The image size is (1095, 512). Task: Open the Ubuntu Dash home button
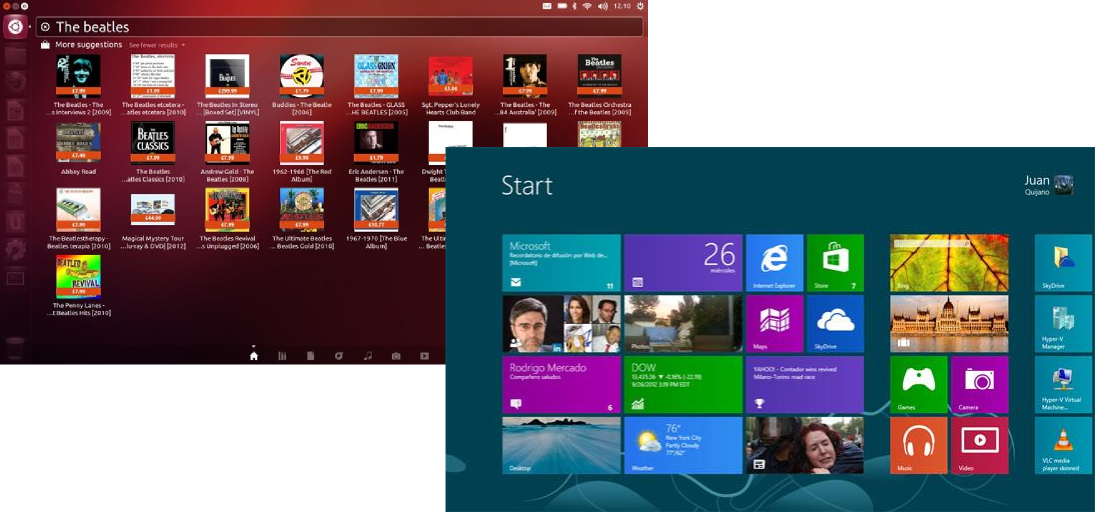pos(15,27)
